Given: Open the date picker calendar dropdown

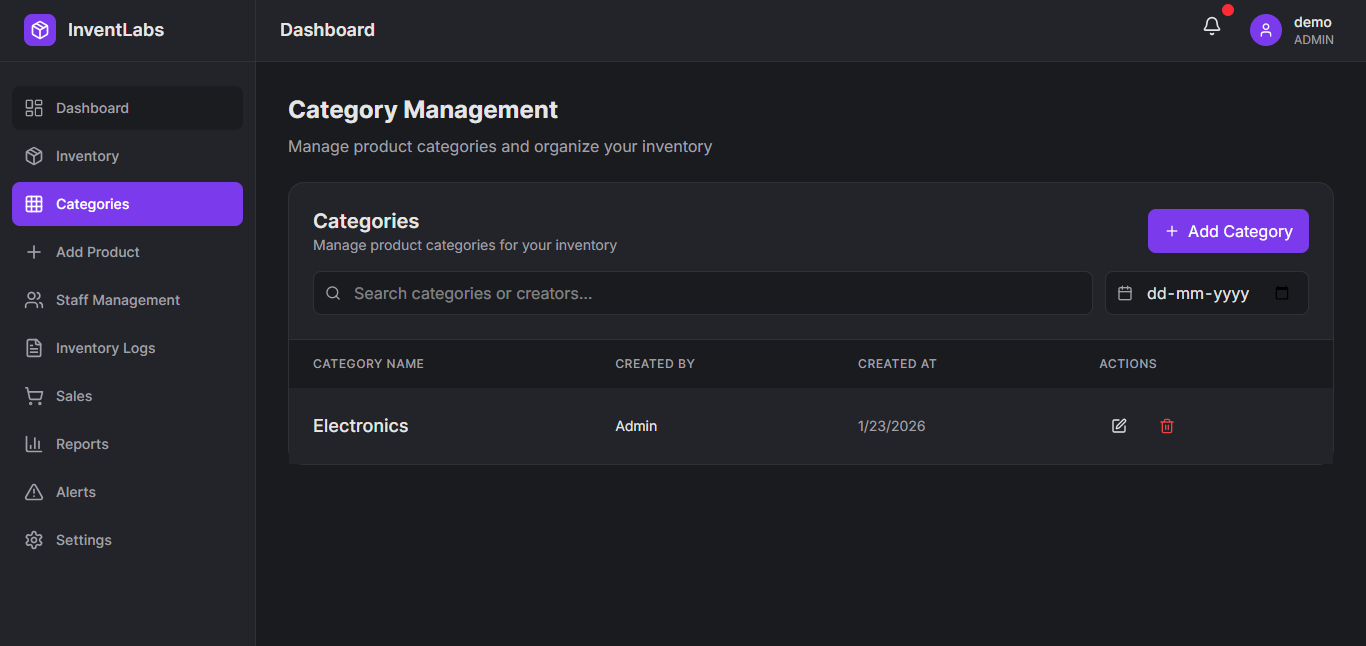Looking at the screenshot, I should click(x=1282, y=294).
